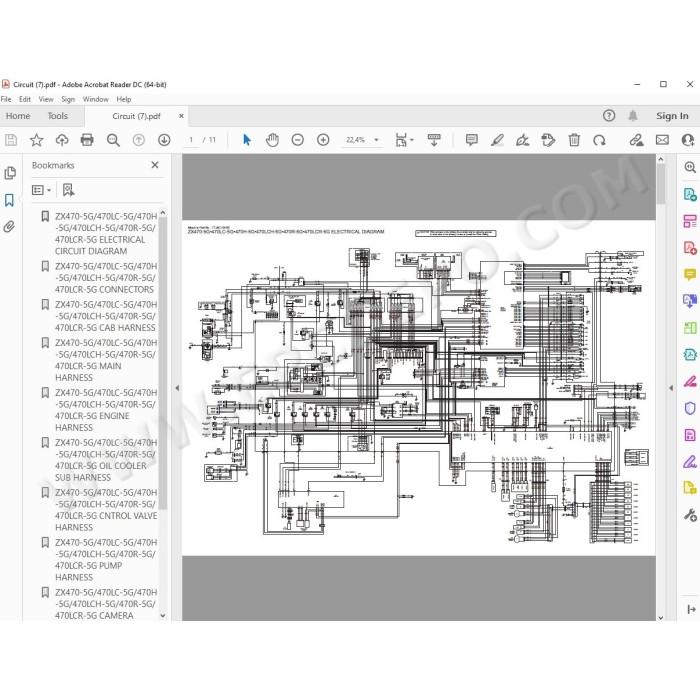Screen dimensions: 700x700
Task: Go to next page arrow icon
Action: tap(164, 140)
